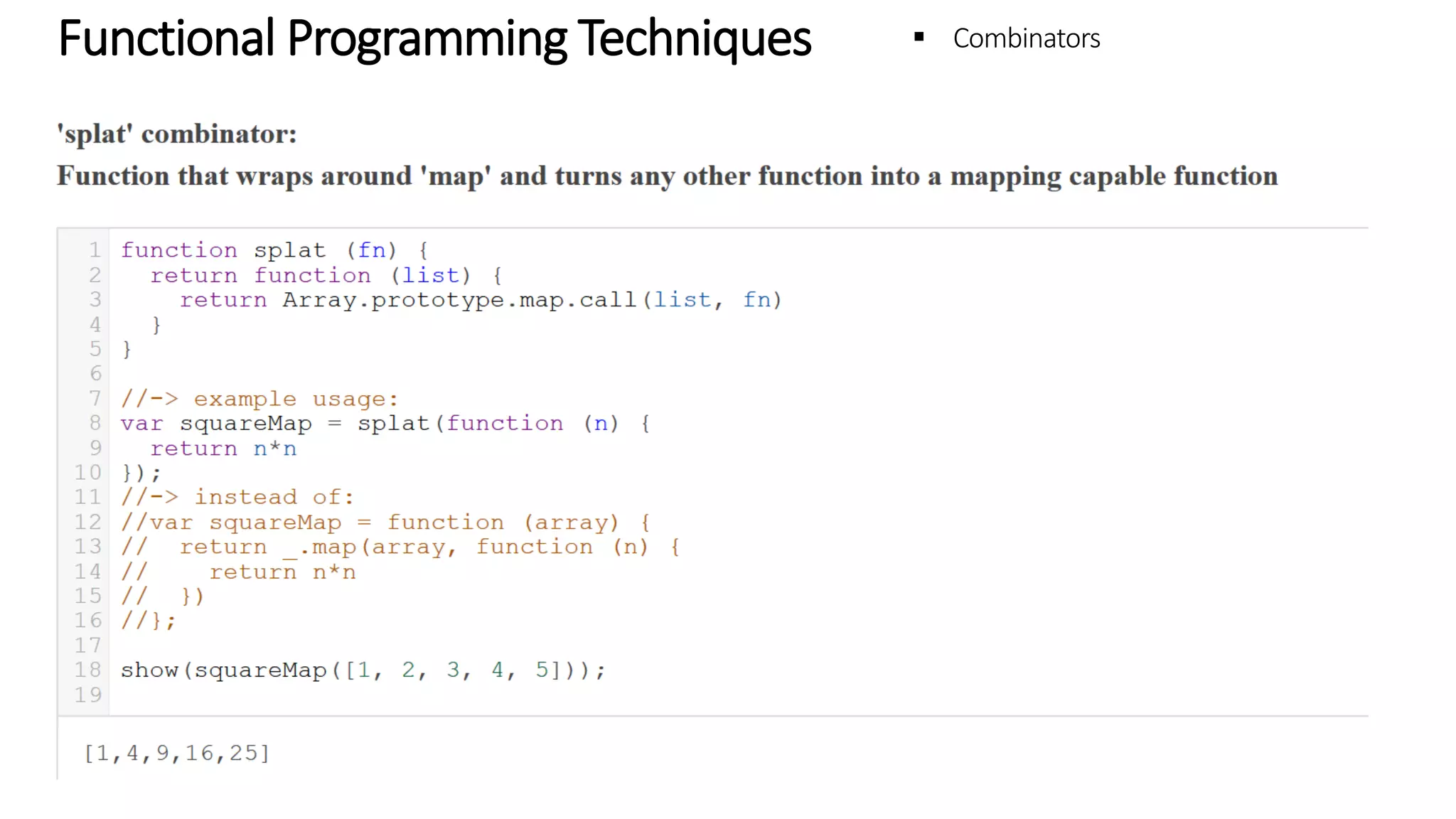1456x819 pixels.
Task: Click 'show(squareMap([1, 2, 3, 4, 5]));' line
Action: 363,670
